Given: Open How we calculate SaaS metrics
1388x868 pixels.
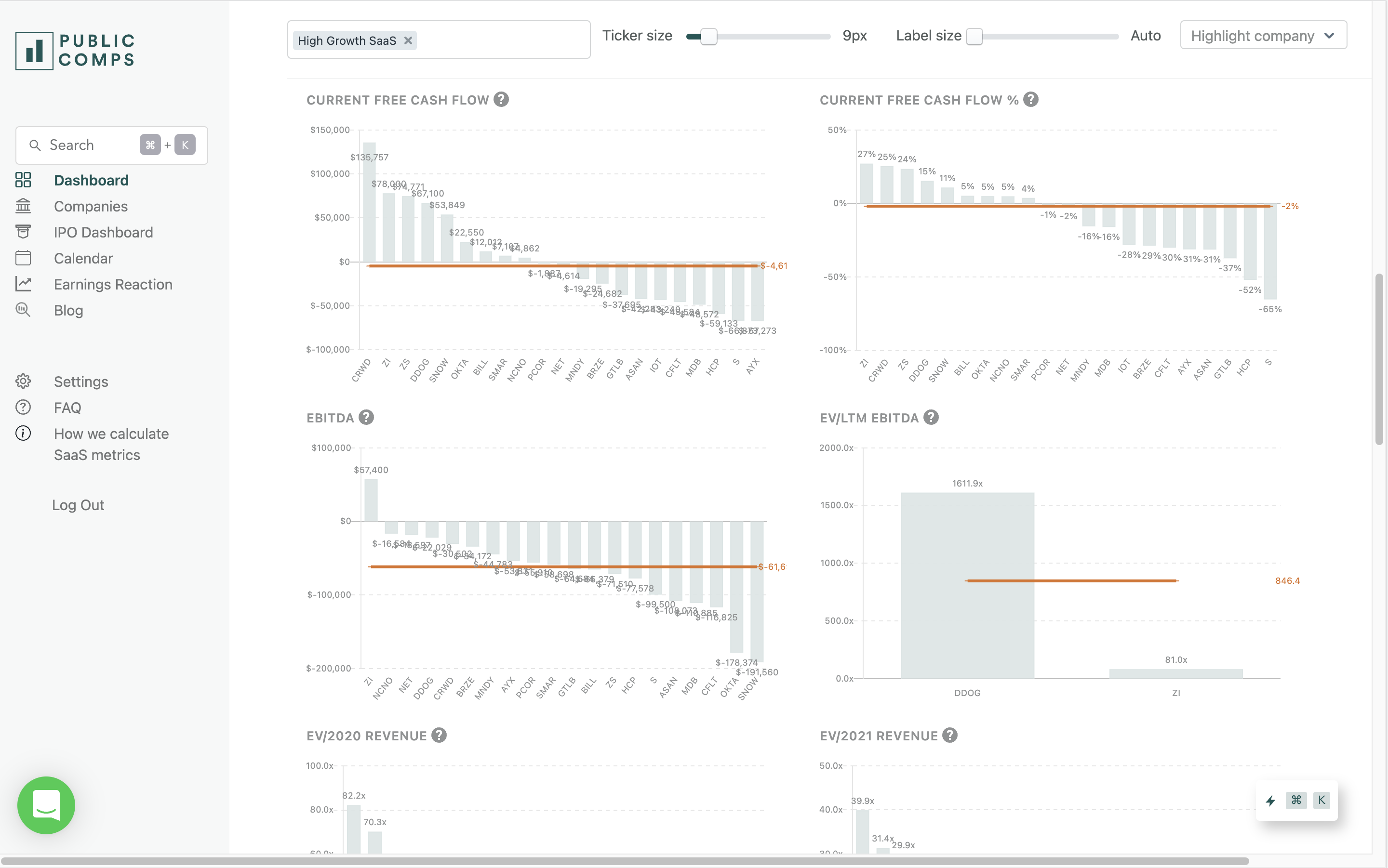Looking at the screenshot, I should [x=111, y=444].
